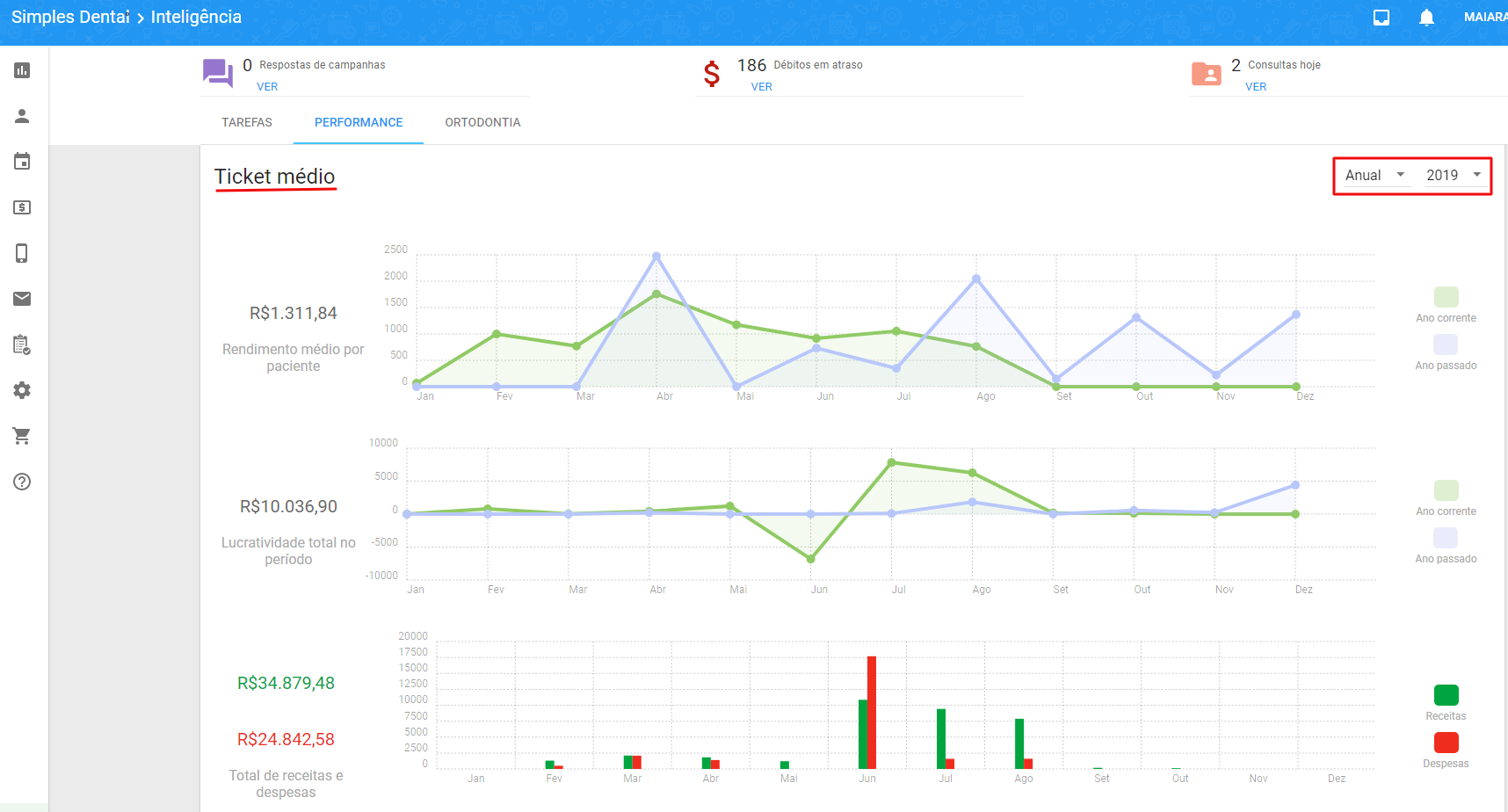
Task: Switch to the TAREFAS tab
Action: (247, 122)
